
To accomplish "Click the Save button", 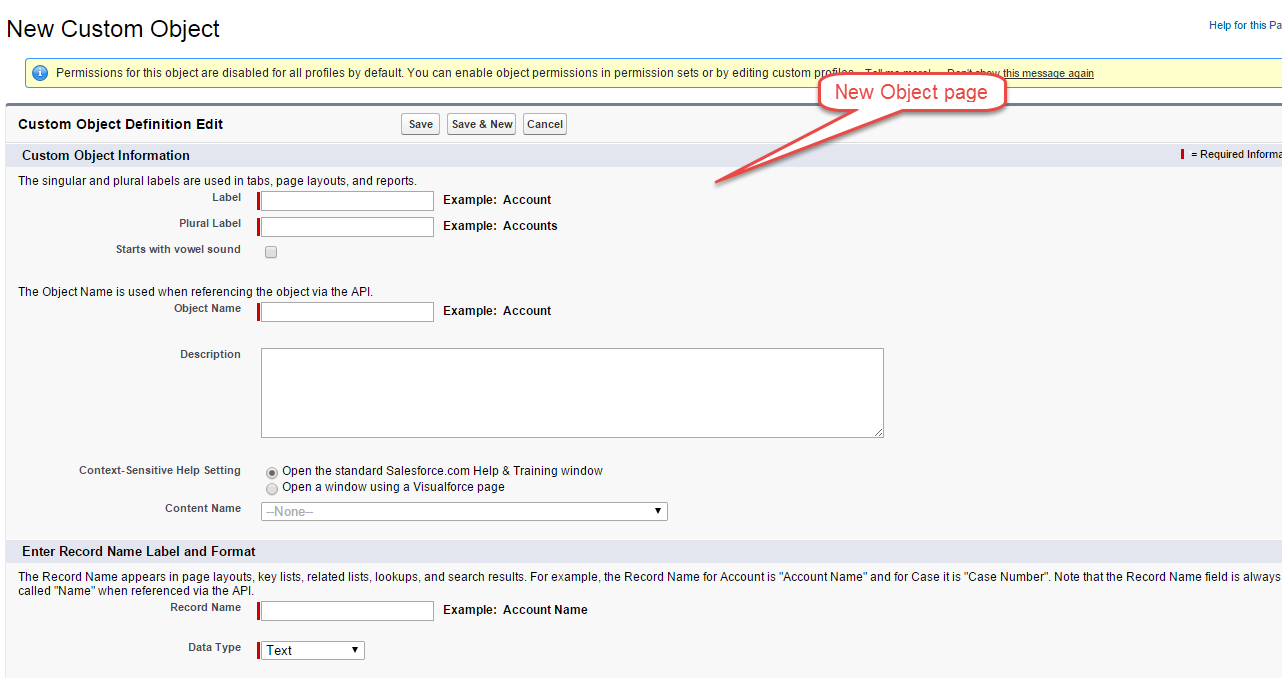I will coord(421,124).
